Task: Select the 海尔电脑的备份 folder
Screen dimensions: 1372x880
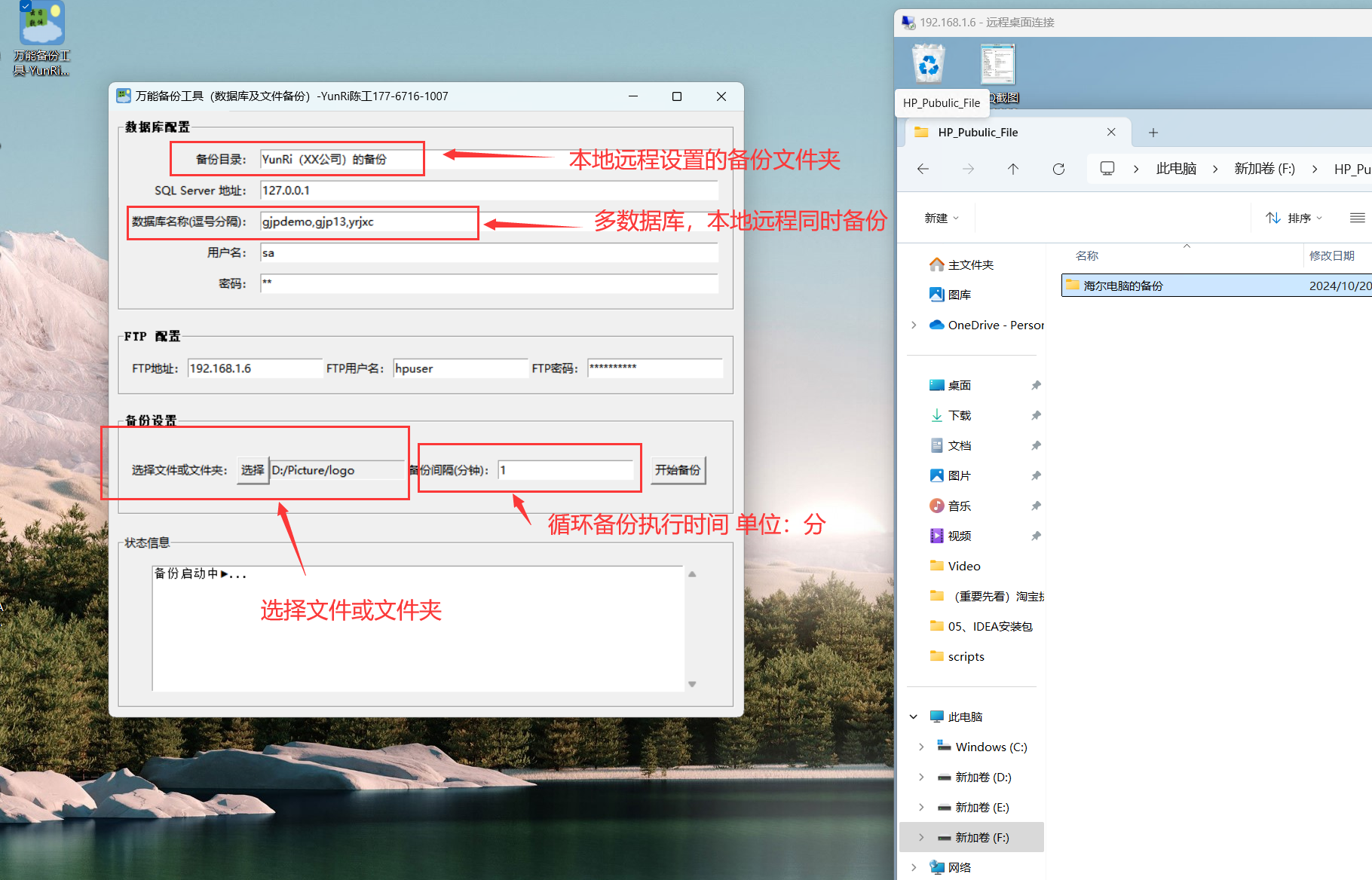Action: [1122, 286]
